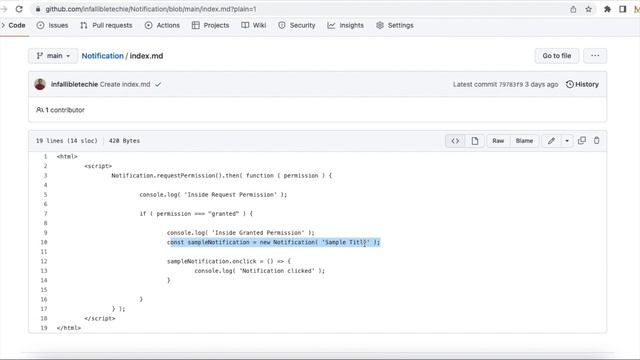The width and height of the screenshot is (640, 360).
Task: Click the browser forward arrow
Action: click(4, 9)
